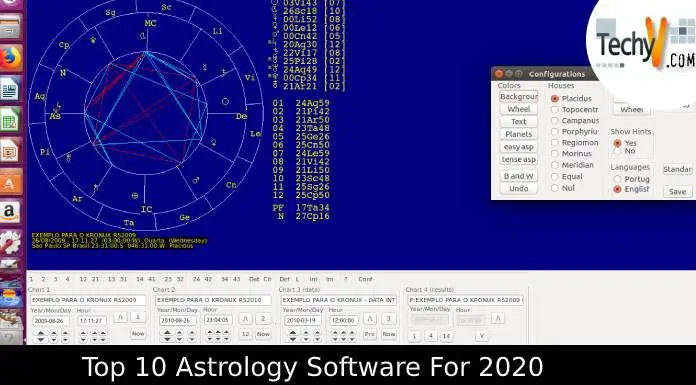
Task: Set Show Hints to No
Action: (617, 151)
